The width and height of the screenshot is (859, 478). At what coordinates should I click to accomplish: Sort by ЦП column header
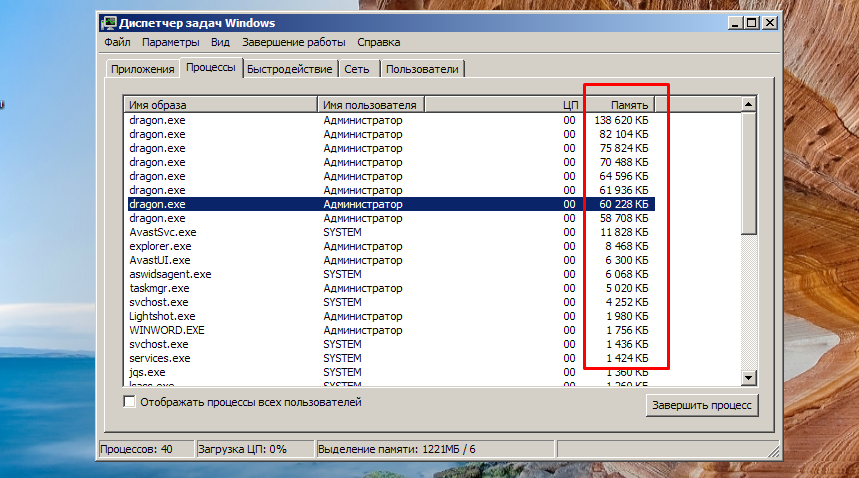click(503, 105)
